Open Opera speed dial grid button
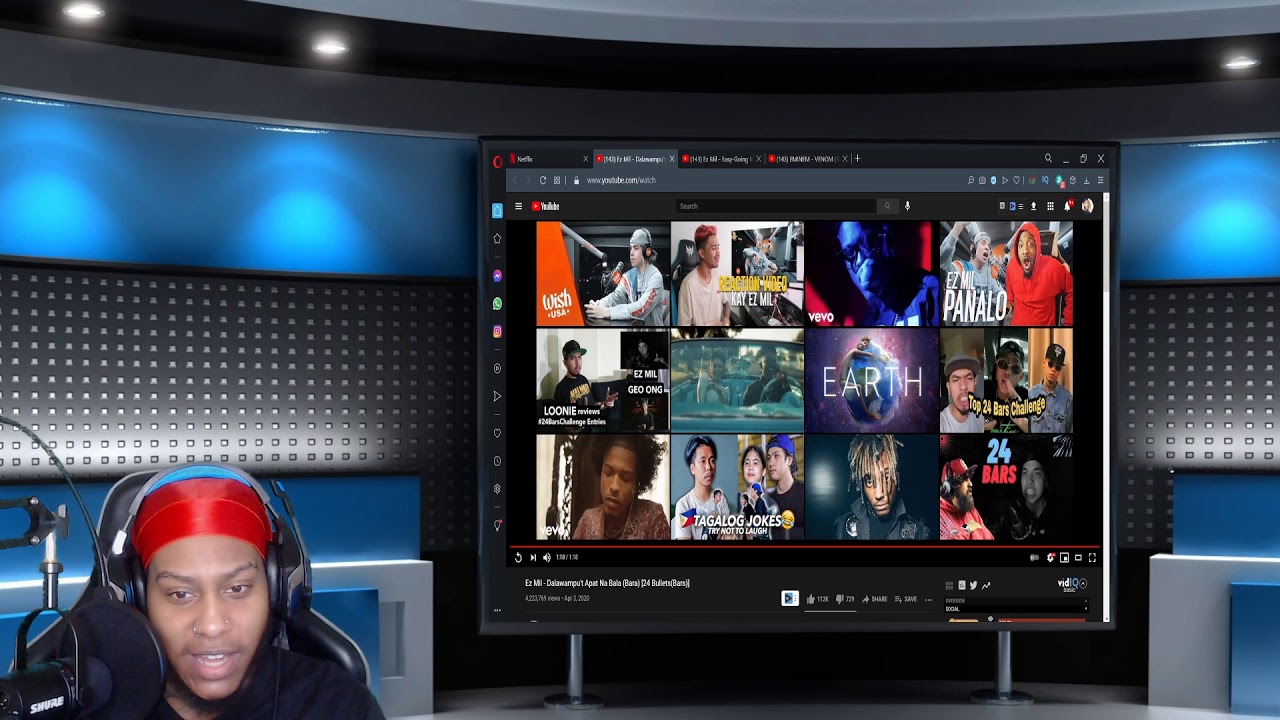1280x720 pixels. [557, 180]
